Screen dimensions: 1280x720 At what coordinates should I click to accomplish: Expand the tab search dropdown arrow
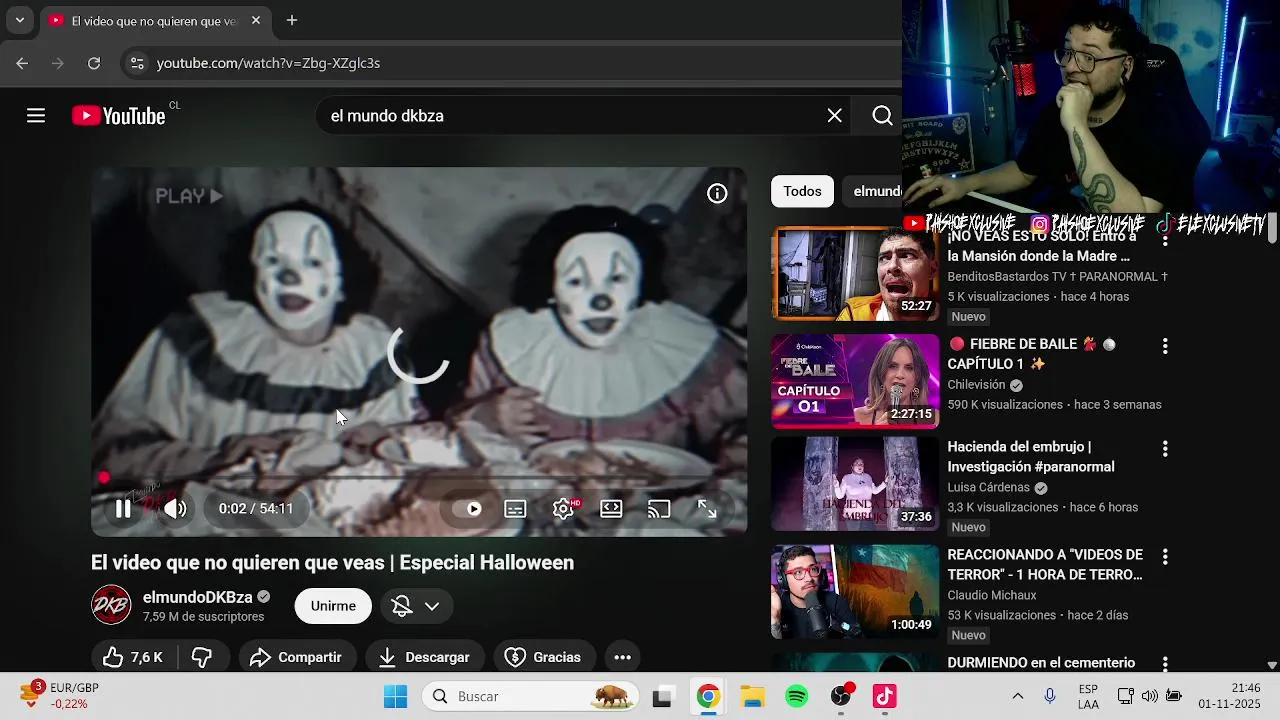tap(19, 20)
